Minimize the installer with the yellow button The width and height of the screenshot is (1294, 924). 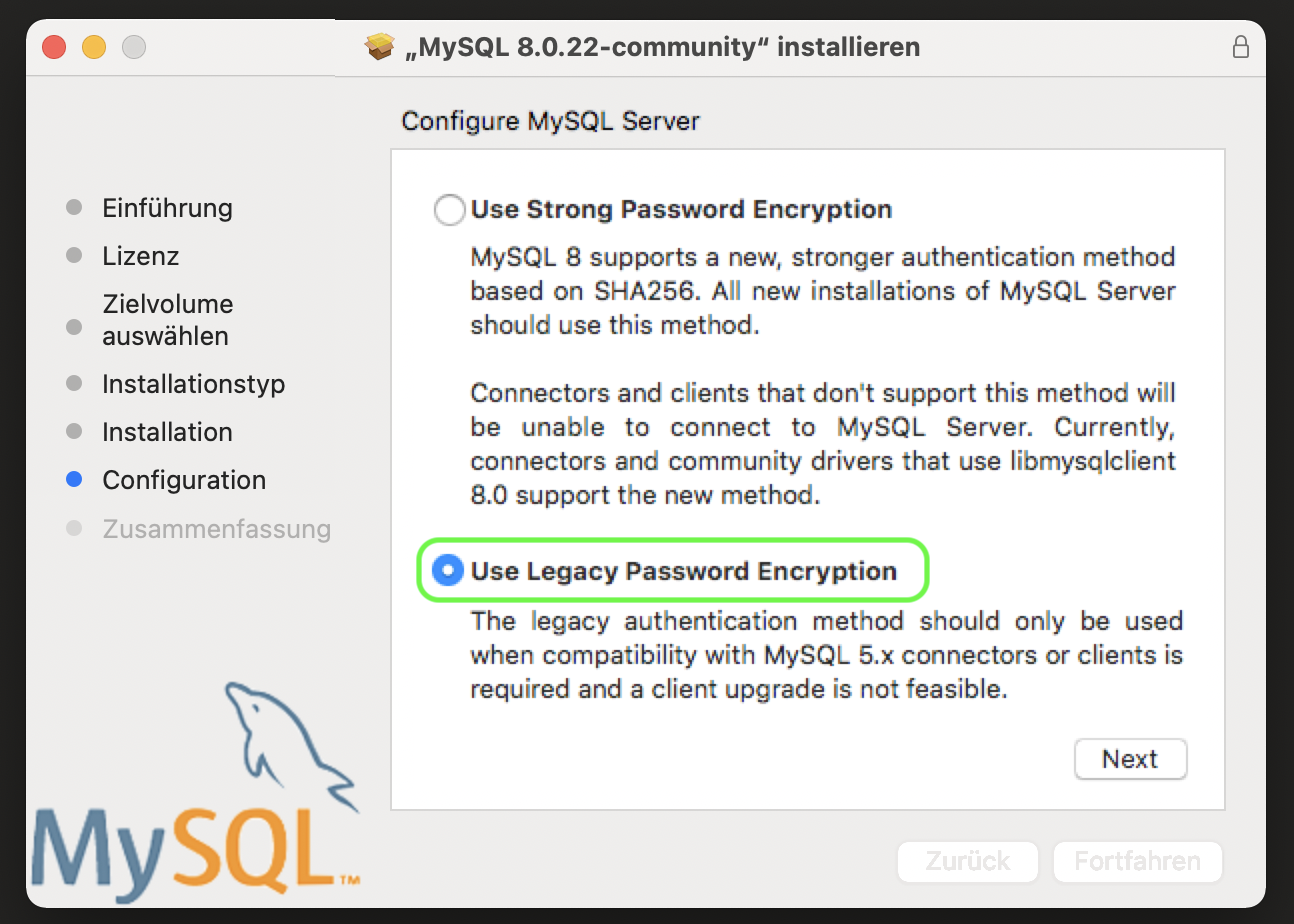pyautogui.click(x=94, y=47)
